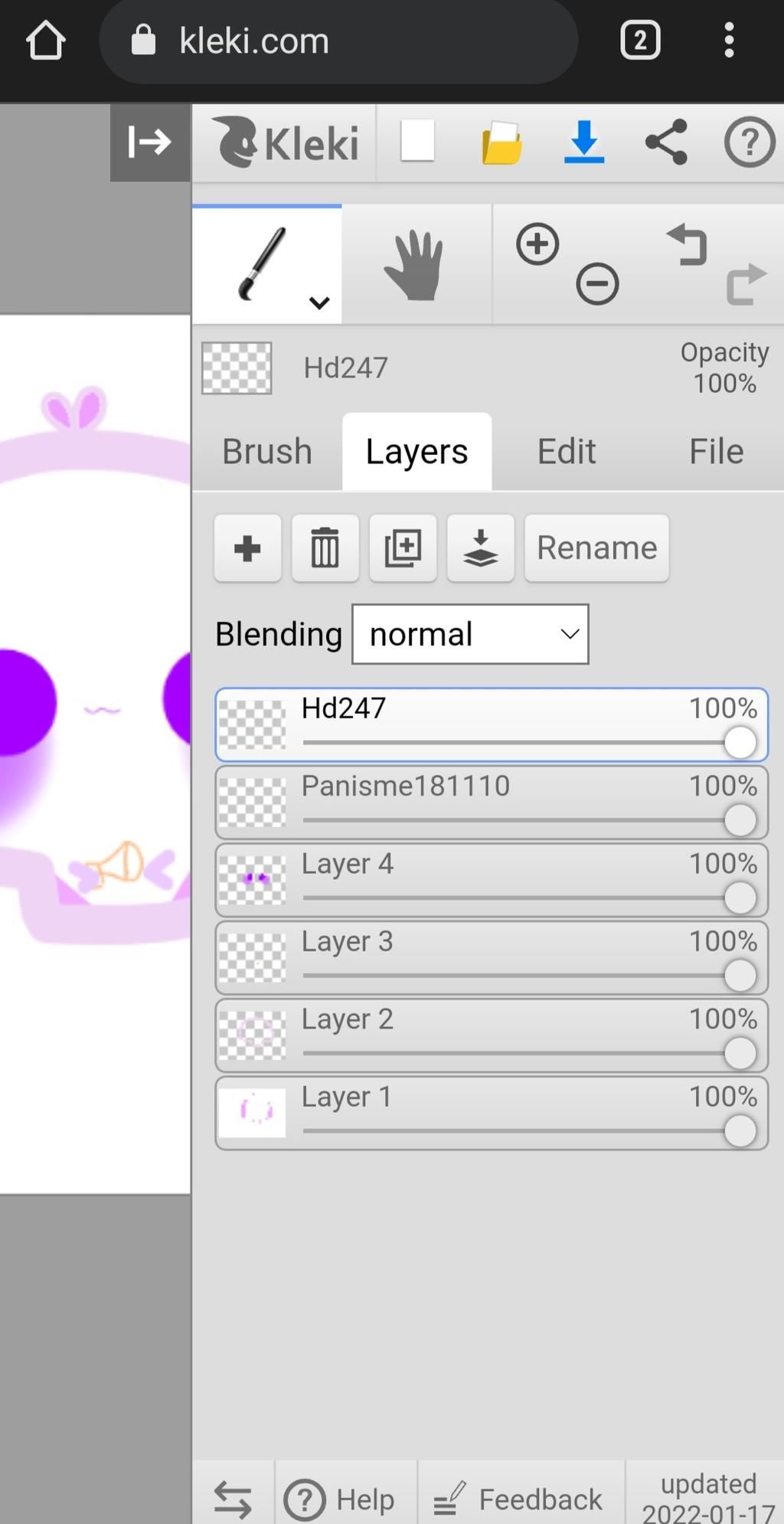This screenshot has width=784, height=1524.
Task: Merge the layer down
Action: [480, 548]
